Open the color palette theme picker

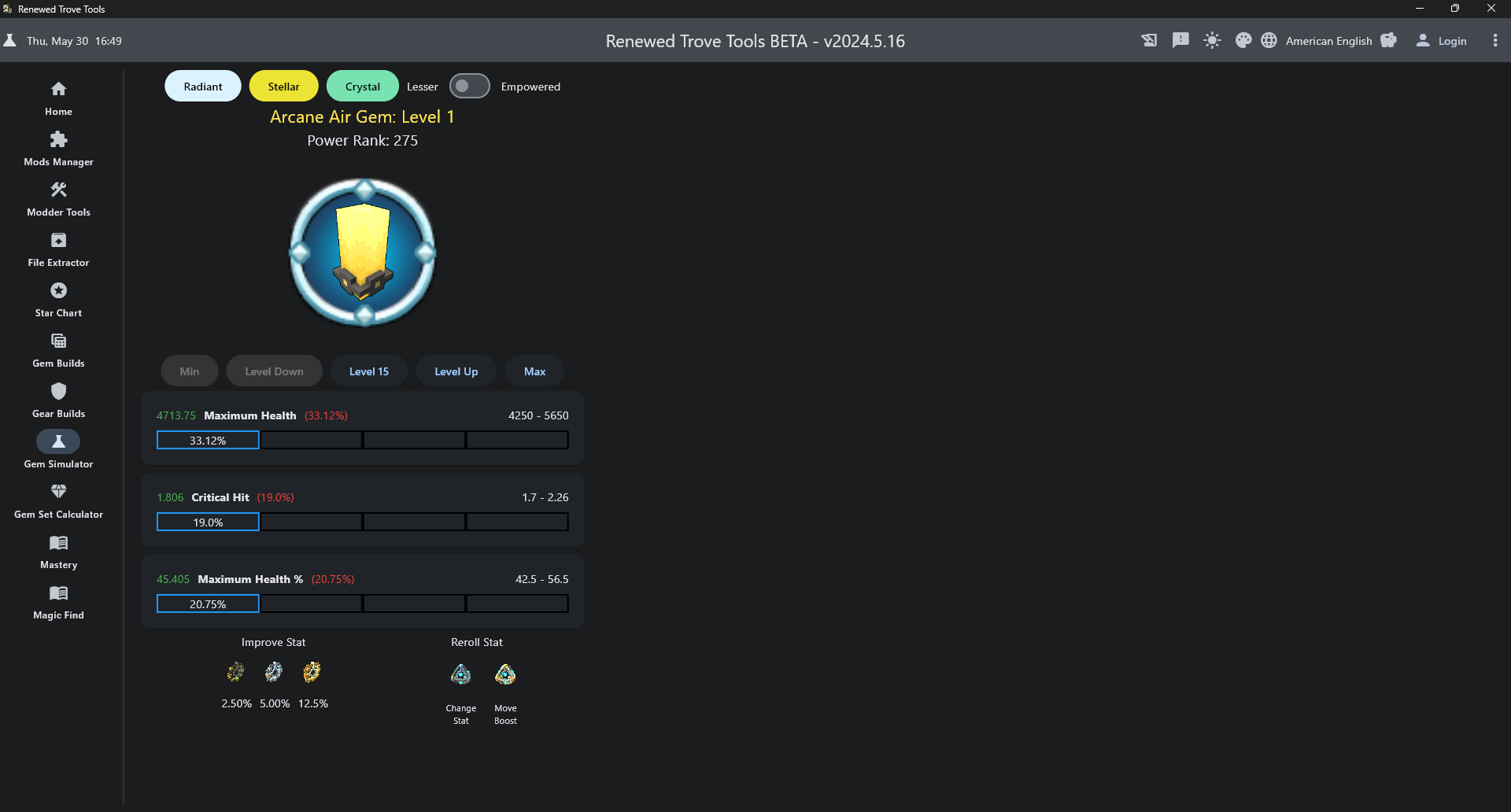point(1243,41)
